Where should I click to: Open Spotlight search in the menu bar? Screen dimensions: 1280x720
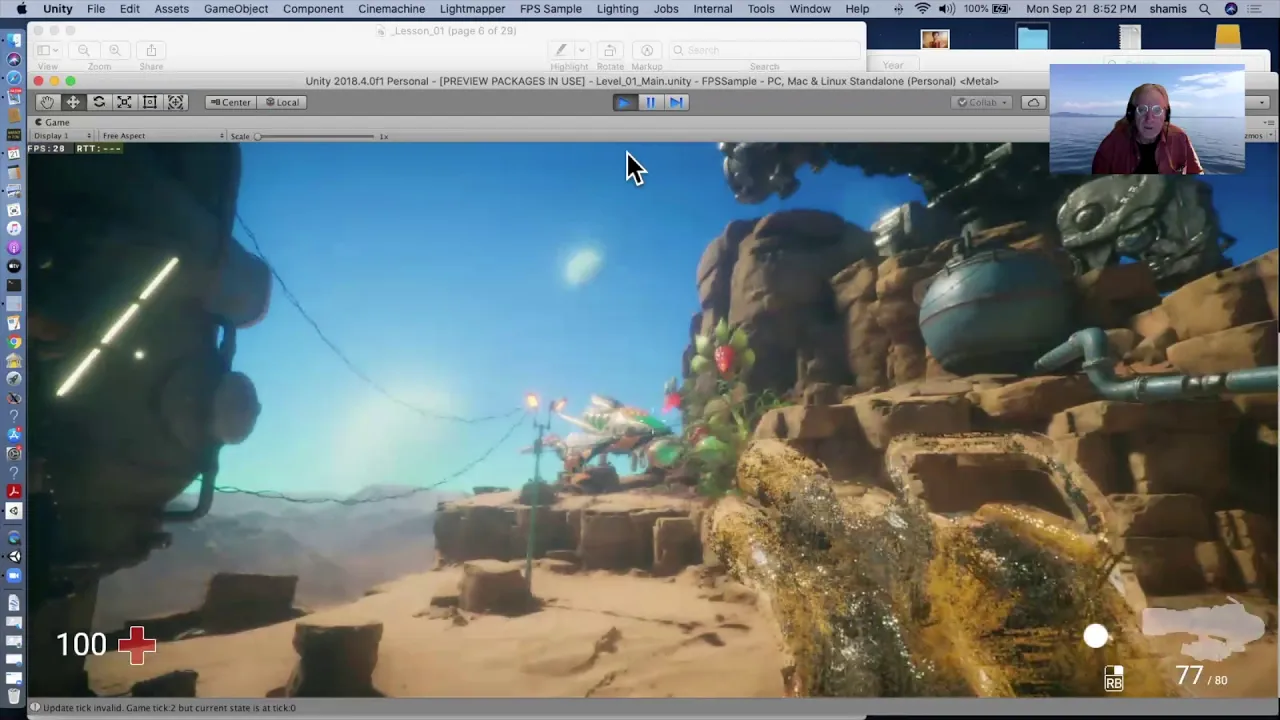(1205, 9)
